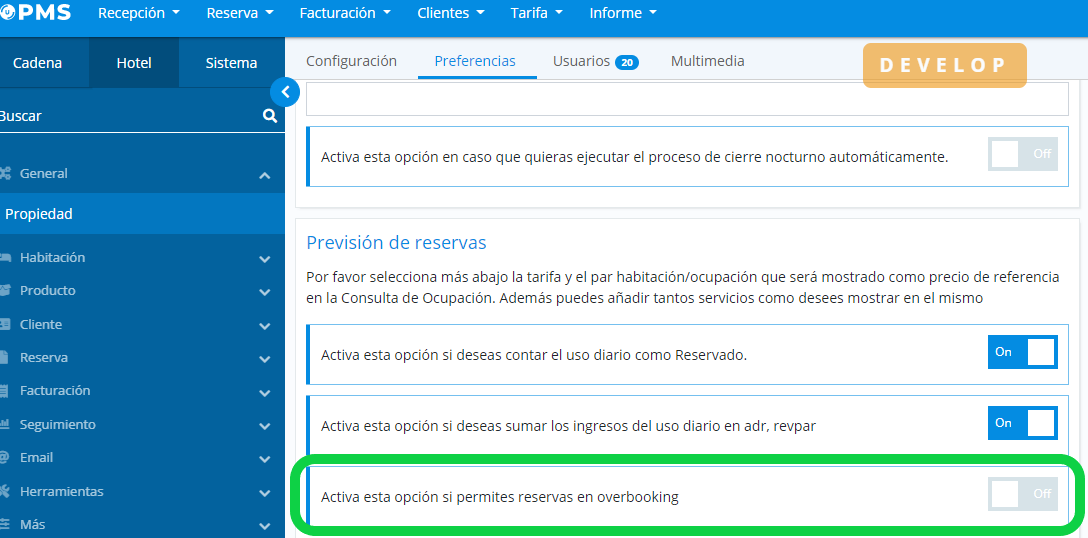Click the Herramientas tools icon in sidebar
Screen dimensions: 1088x538
tap(5, 491)
